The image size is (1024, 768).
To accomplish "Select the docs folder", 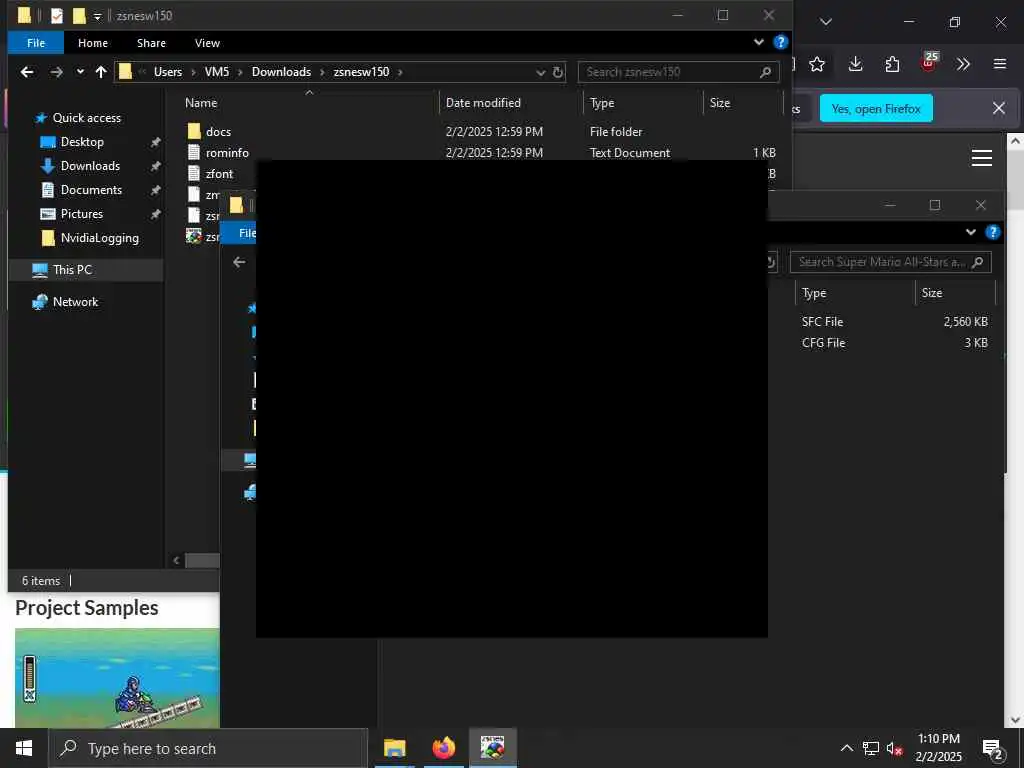I will click(x=218, y=132).
